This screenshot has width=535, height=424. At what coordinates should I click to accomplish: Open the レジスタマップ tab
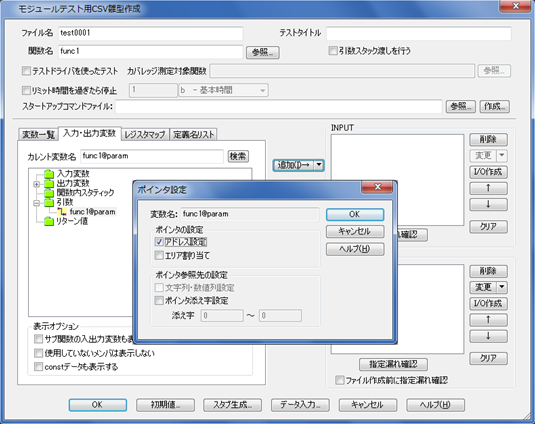coord(145,134)
